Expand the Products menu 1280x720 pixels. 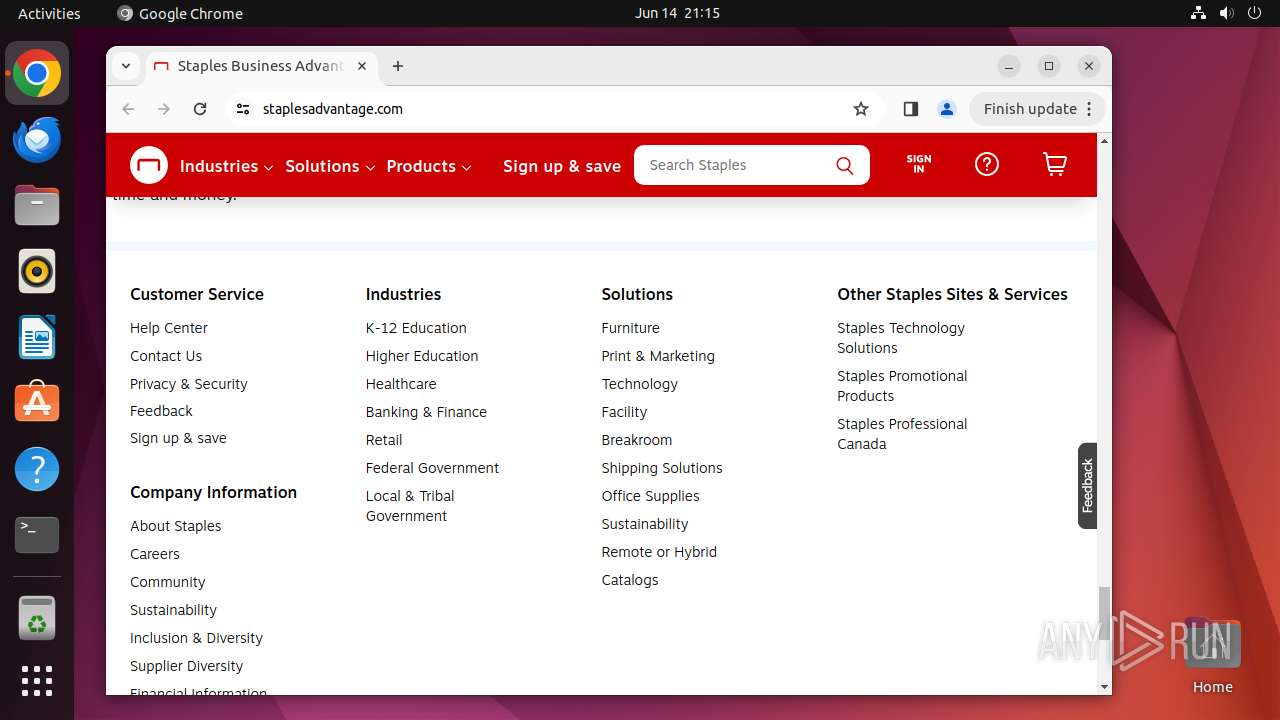click(x=429, y=166)
